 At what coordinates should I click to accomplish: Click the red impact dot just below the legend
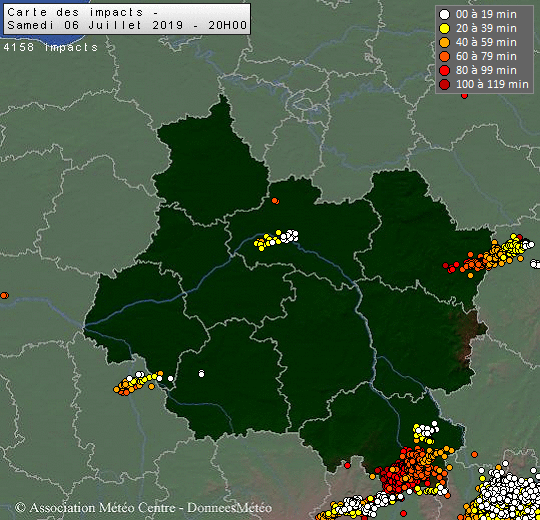point(464,96)
